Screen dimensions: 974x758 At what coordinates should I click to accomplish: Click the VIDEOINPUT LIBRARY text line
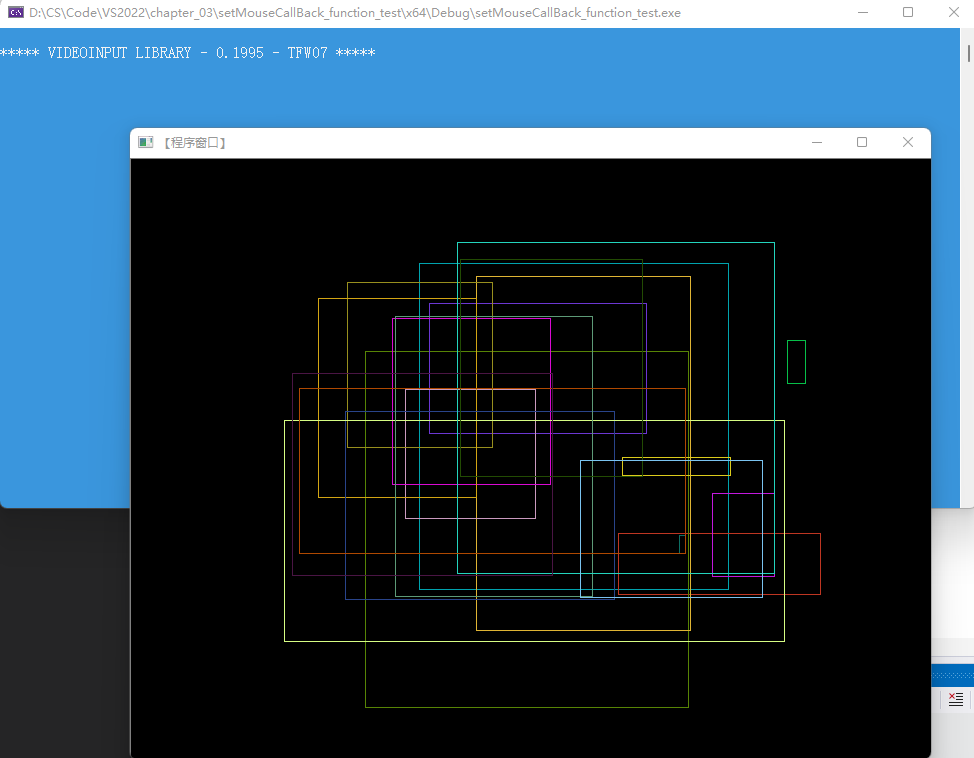click(188, 53)
